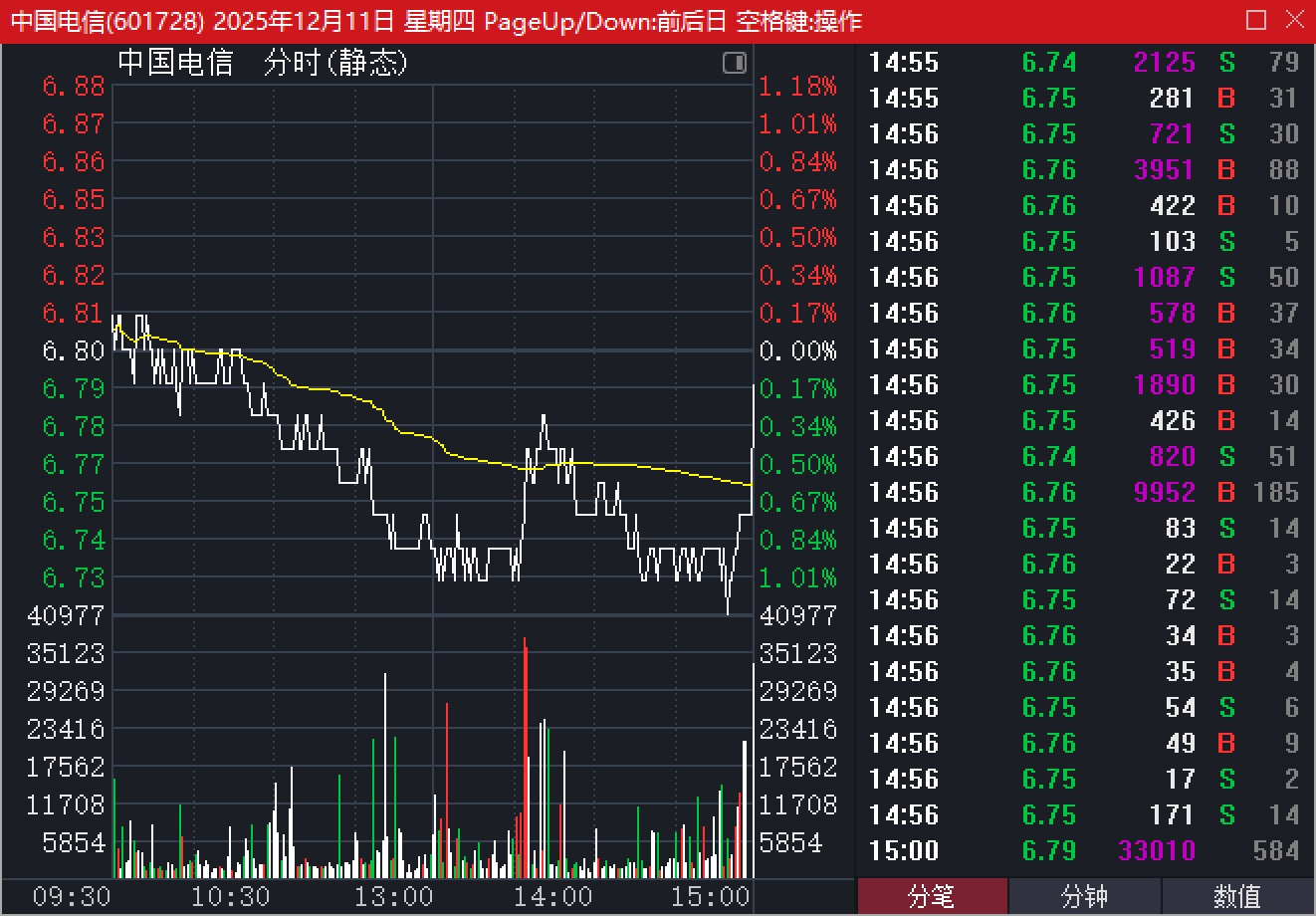Toggle the small panel icon beside chart title

pyautogui.click(x=734, y=64)
